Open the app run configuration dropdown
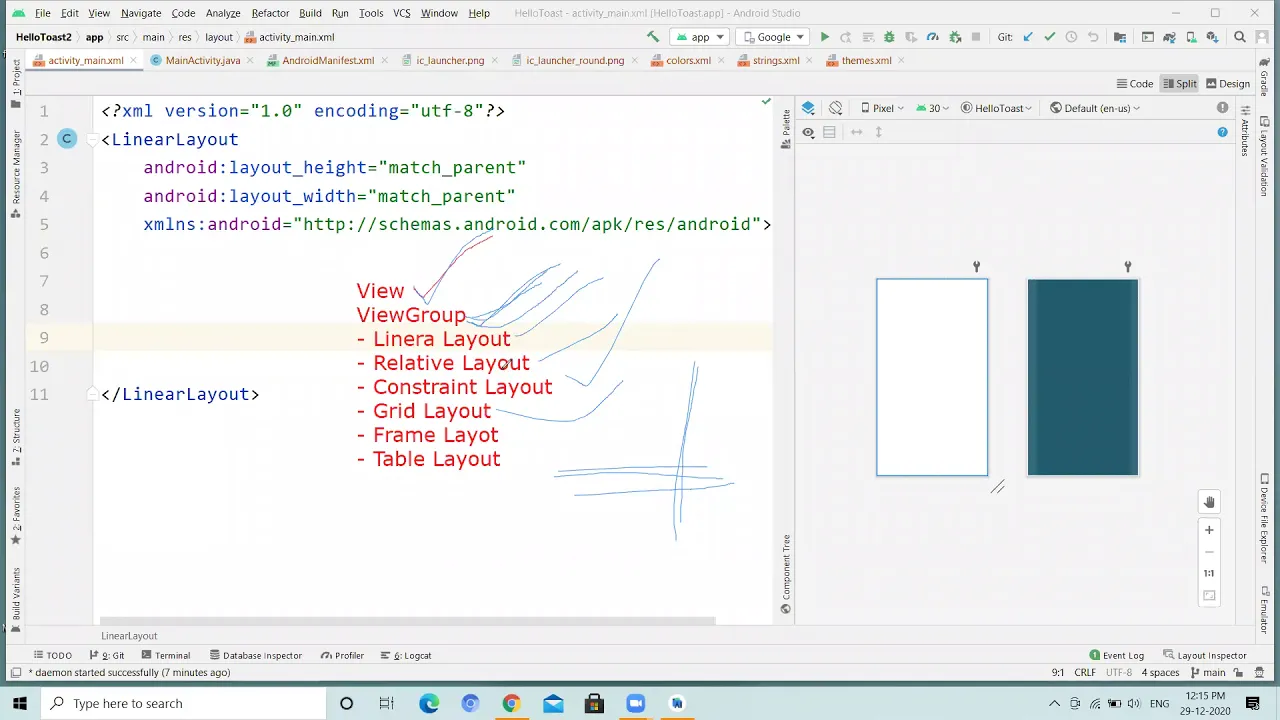The image size is (1280, 720). [699, 37]
